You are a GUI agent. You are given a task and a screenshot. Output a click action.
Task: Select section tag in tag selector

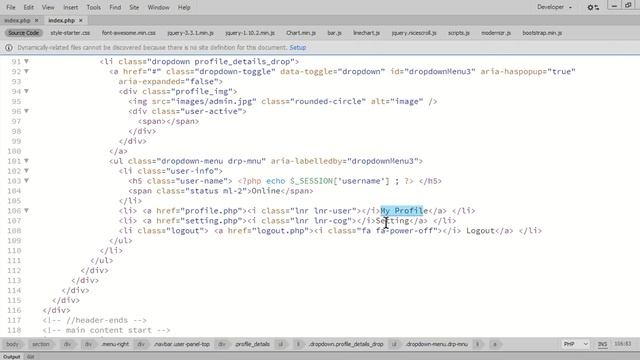pyautogui.click(x=41, y=344)
